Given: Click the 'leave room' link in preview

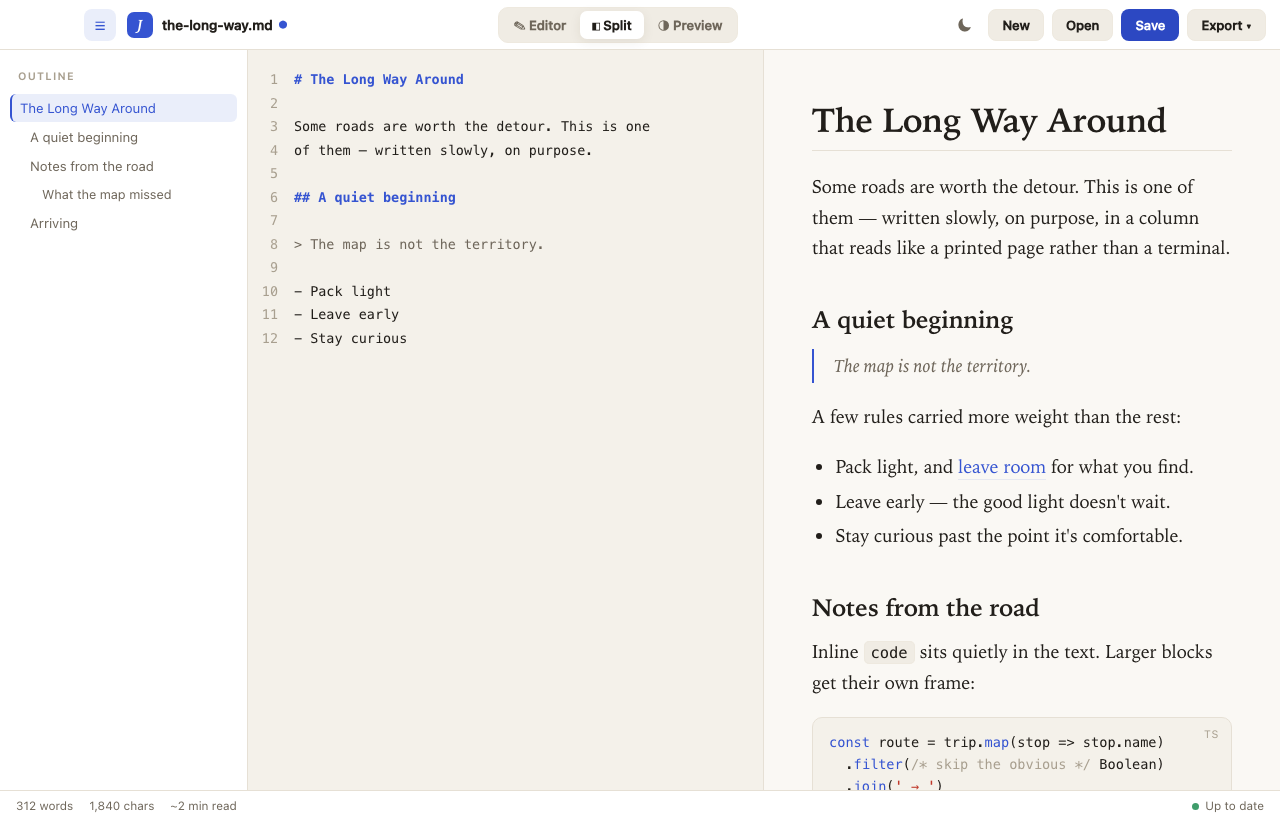Looking at the screenshot, I should (1002, 467).
